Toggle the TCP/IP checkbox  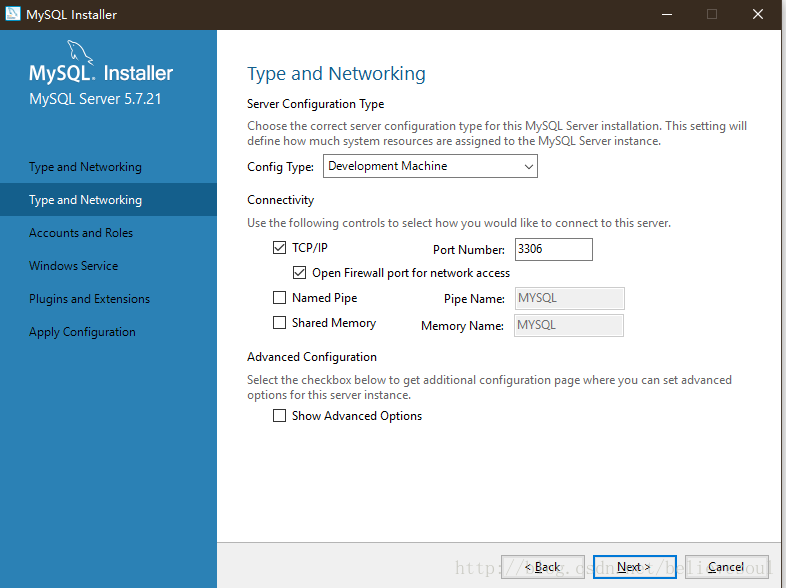tap(279, 248)
